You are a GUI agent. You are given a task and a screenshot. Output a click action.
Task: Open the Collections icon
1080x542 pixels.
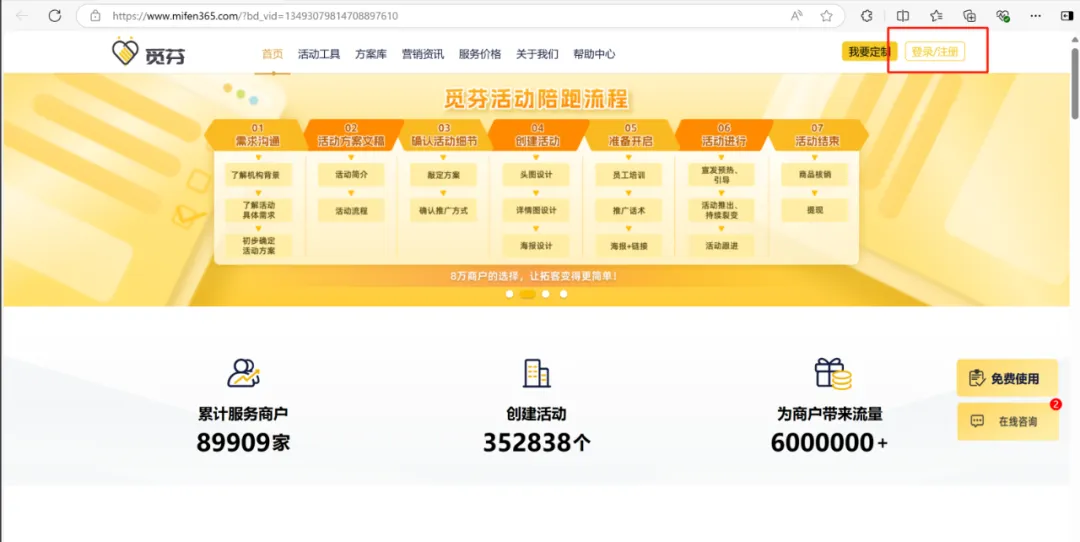969,16
